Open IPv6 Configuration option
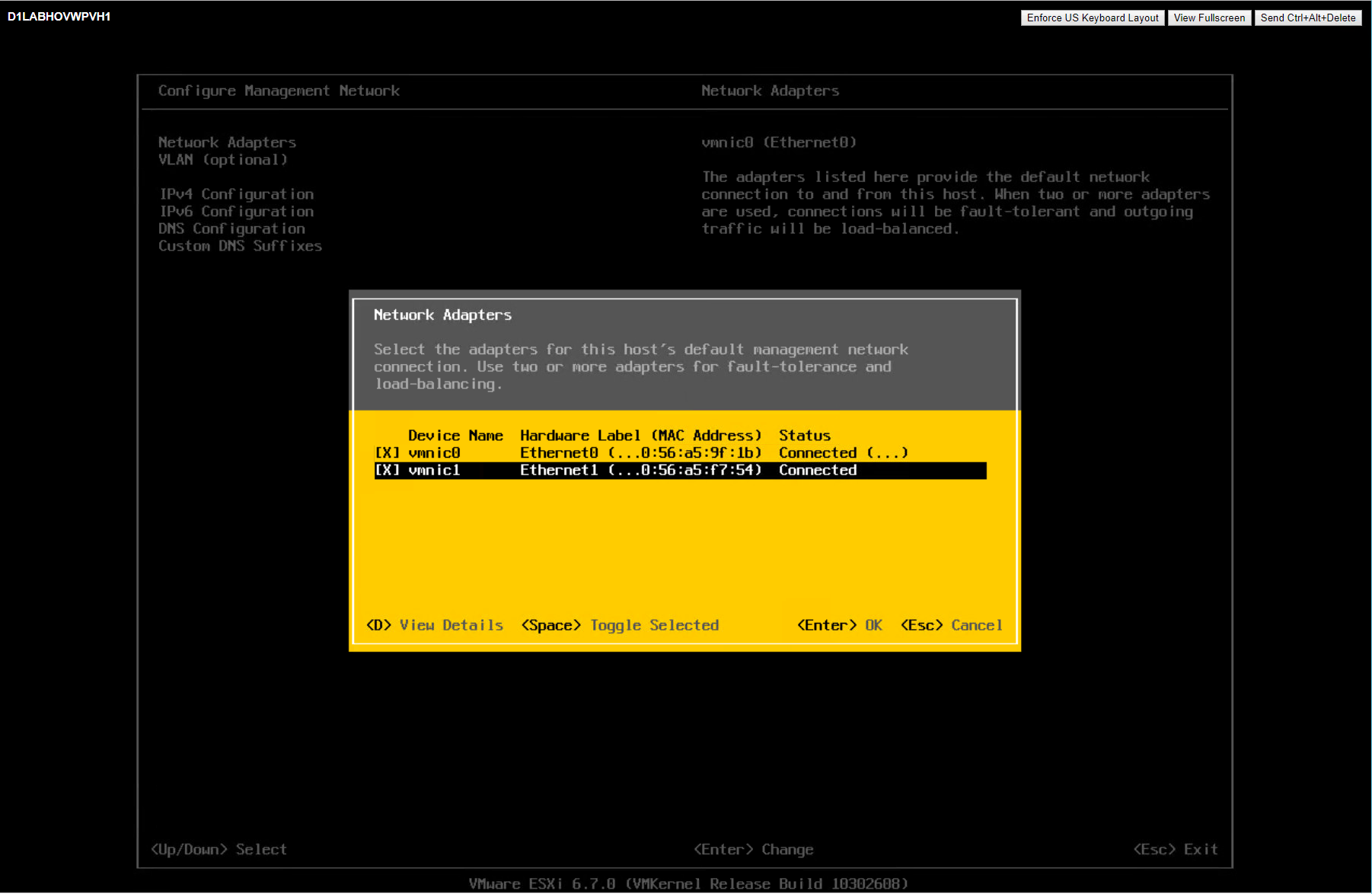The image size is (1372, 894). coord(236,212)
